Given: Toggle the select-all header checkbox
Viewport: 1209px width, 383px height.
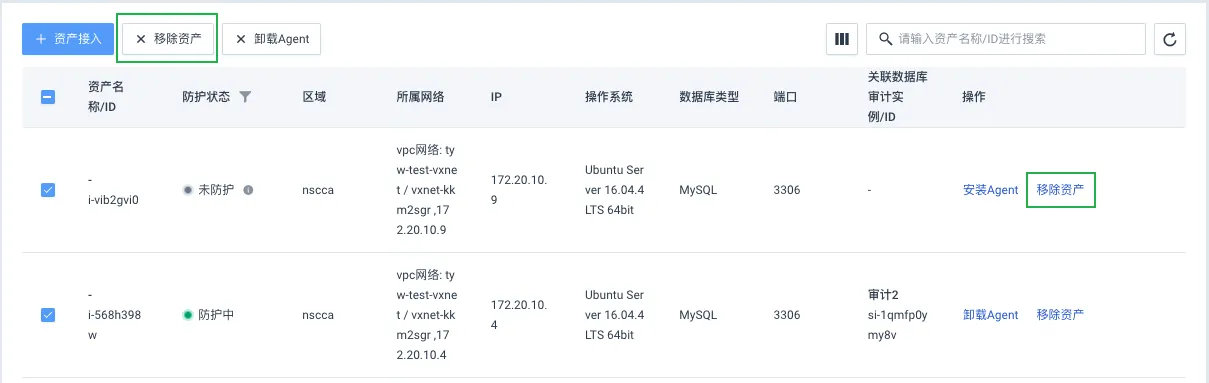Looking at the screenshot, I should [x=48, y=97].
